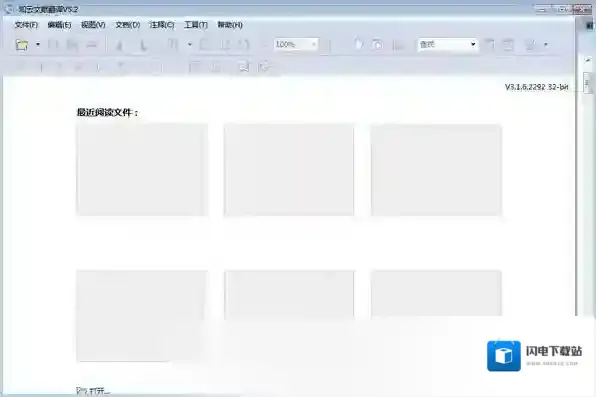
Task: Click the 最近阅读文件 heading
Action: point(108,112)
